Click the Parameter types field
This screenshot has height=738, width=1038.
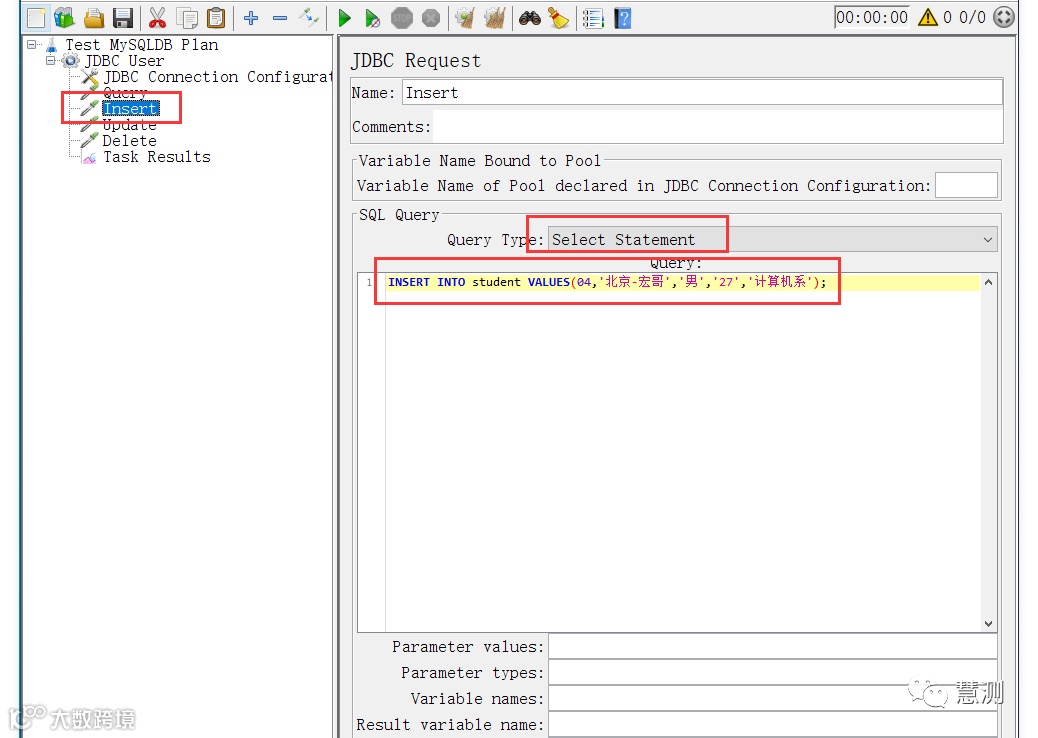tap(773, 672)
